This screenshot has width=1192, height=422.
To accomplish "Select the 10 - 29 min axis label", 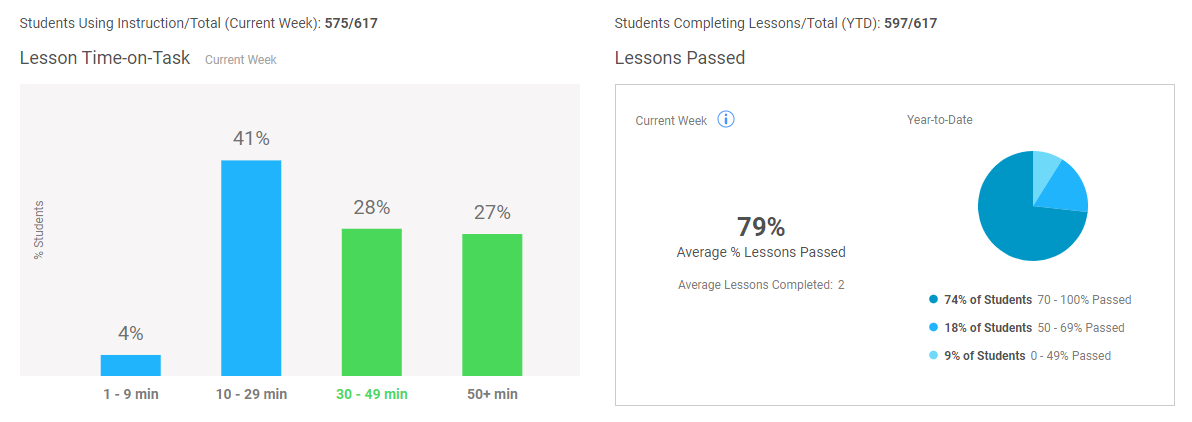I will pos(251,395).
